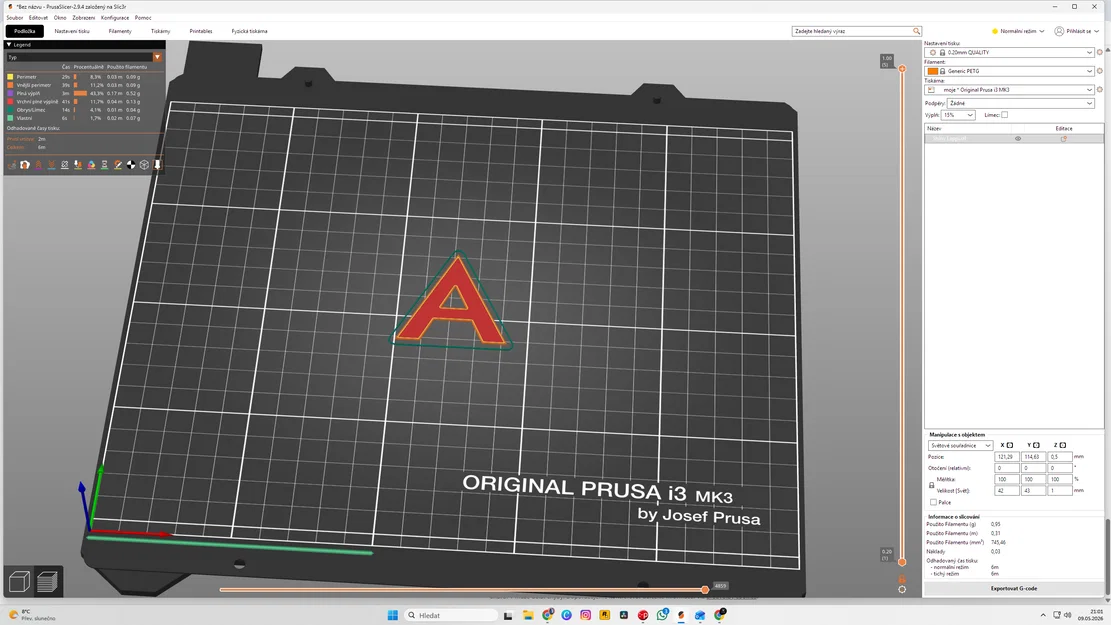The image size is (1111, 625).
Task: Click the Pozice X field showing 121,29
Action: coord(1006,457)
